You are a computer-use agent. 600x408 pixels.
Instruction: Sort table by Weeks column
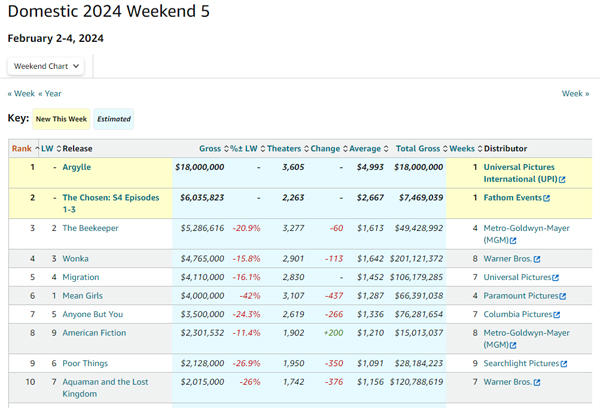(x=465, y=149)
